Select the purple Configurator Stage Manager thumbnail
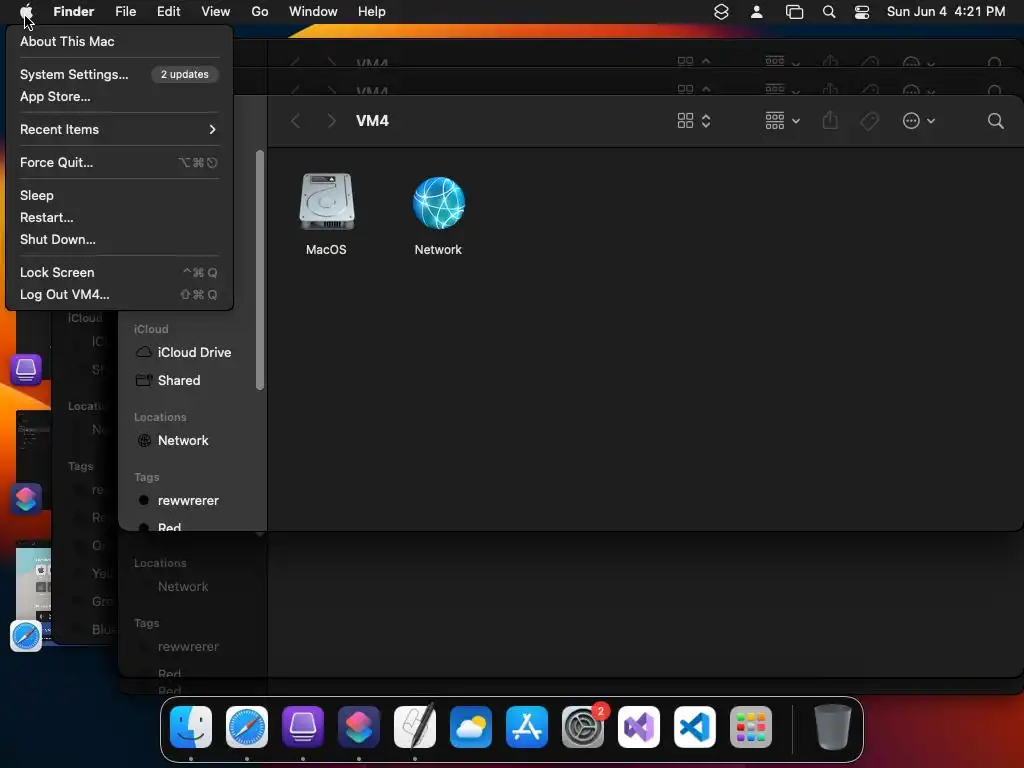The height and width of the screenshot is (768, 1024). [x=26, y=370]
